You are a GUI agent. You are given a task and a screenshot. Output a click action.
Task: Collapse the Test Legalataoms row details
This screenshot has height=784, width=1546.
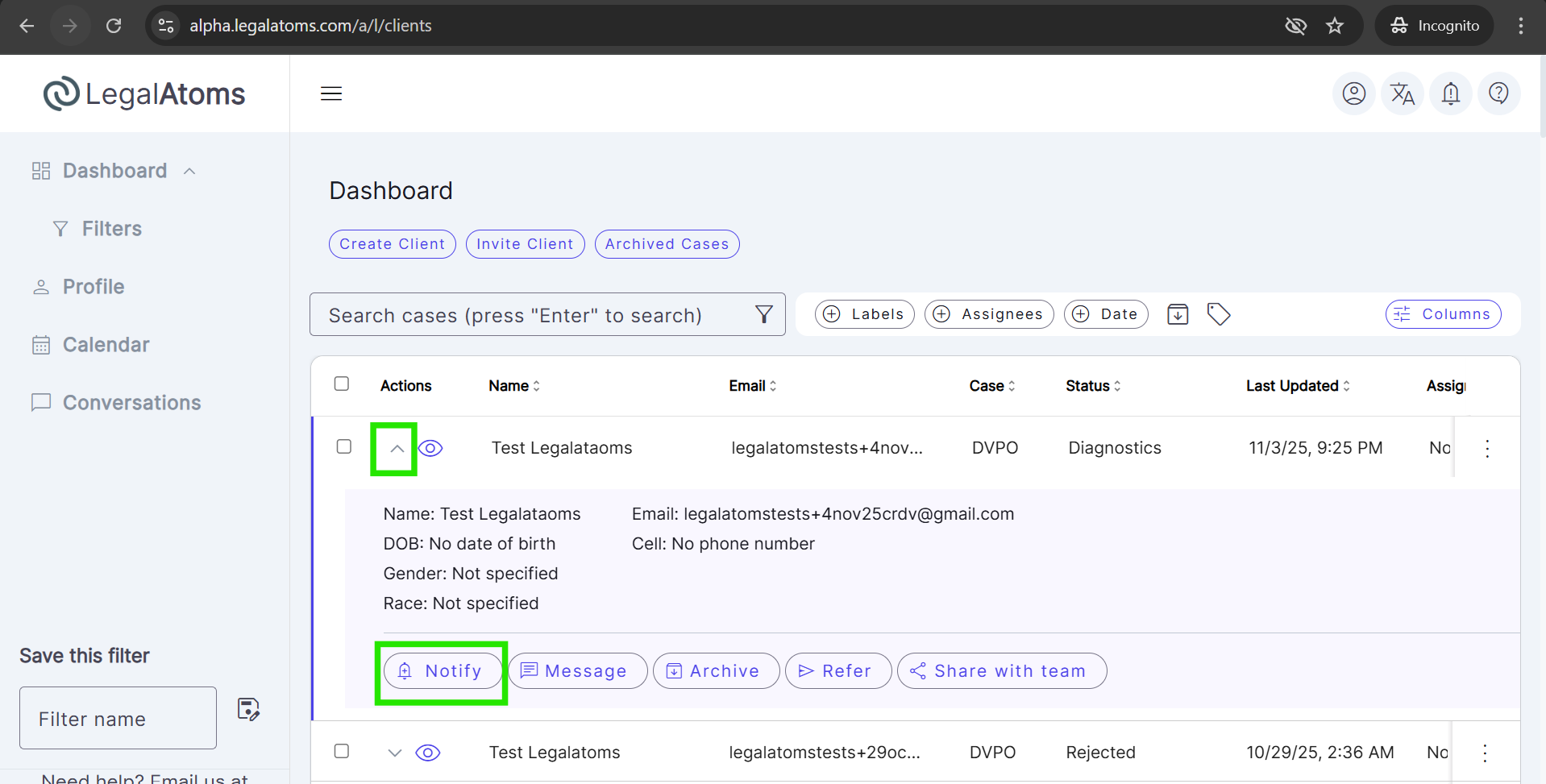coord(397,449)
